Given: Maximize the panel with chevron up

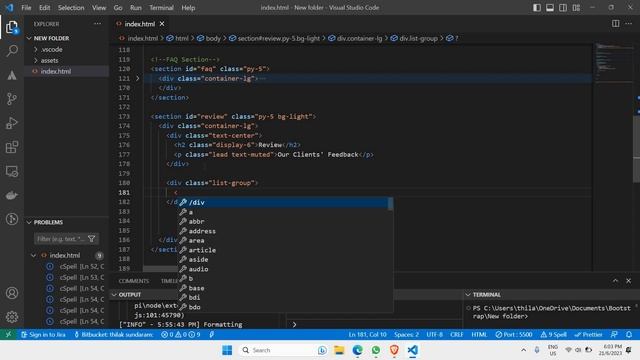Looking at the screenshot, I should (x=616, y=281).
